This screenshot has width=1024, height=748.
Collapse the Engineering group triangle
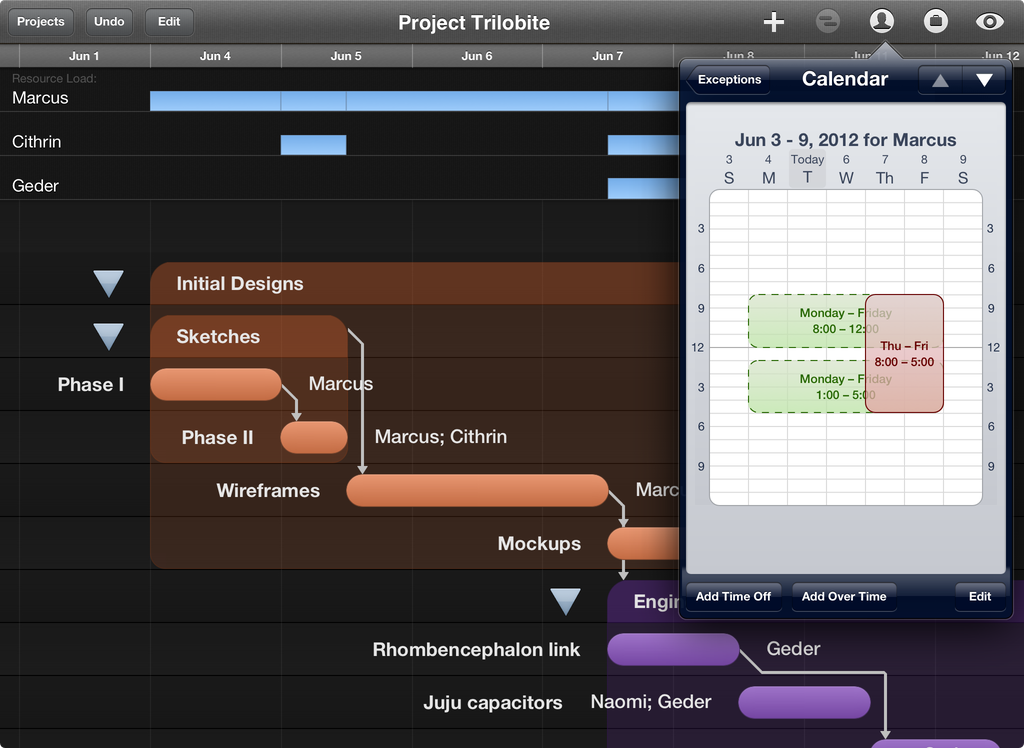(x=565, y=602)
